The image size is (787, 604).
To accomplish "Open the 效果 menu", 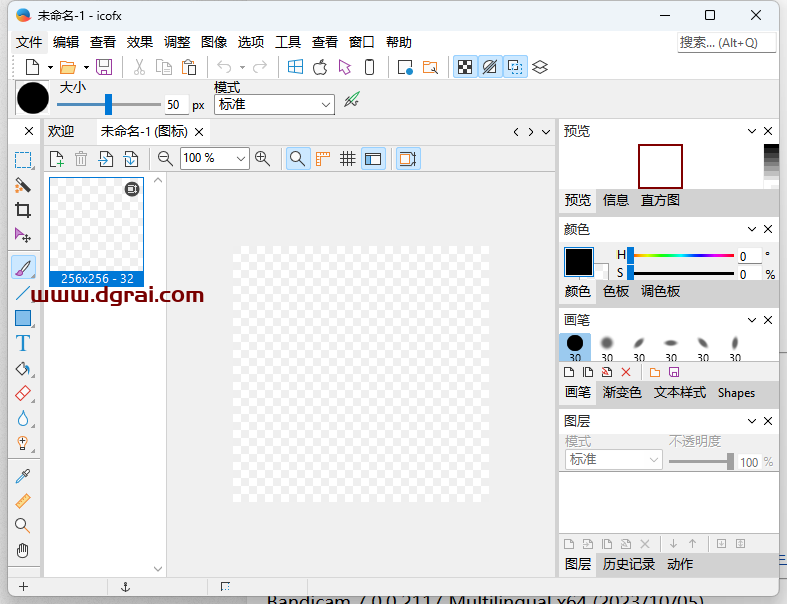I will 140,42.
